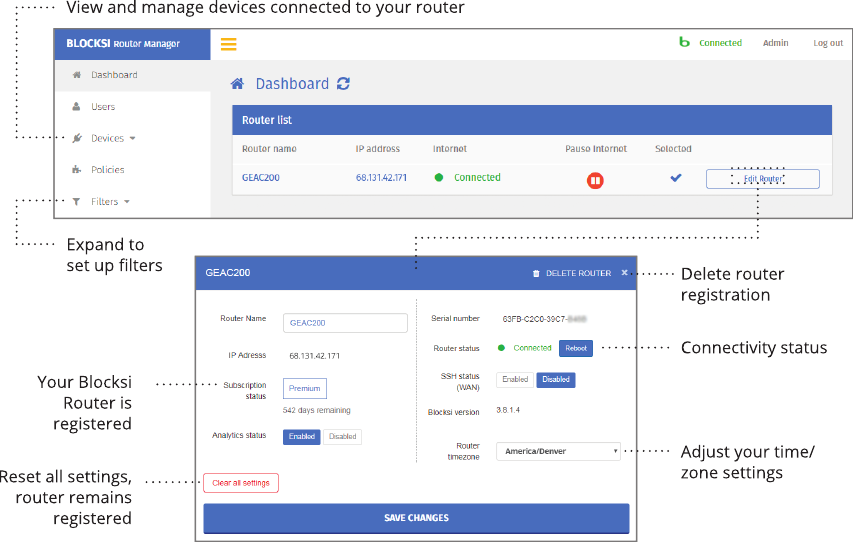
Task: Click the Filters funnel icon
Action: coord(77,201)
